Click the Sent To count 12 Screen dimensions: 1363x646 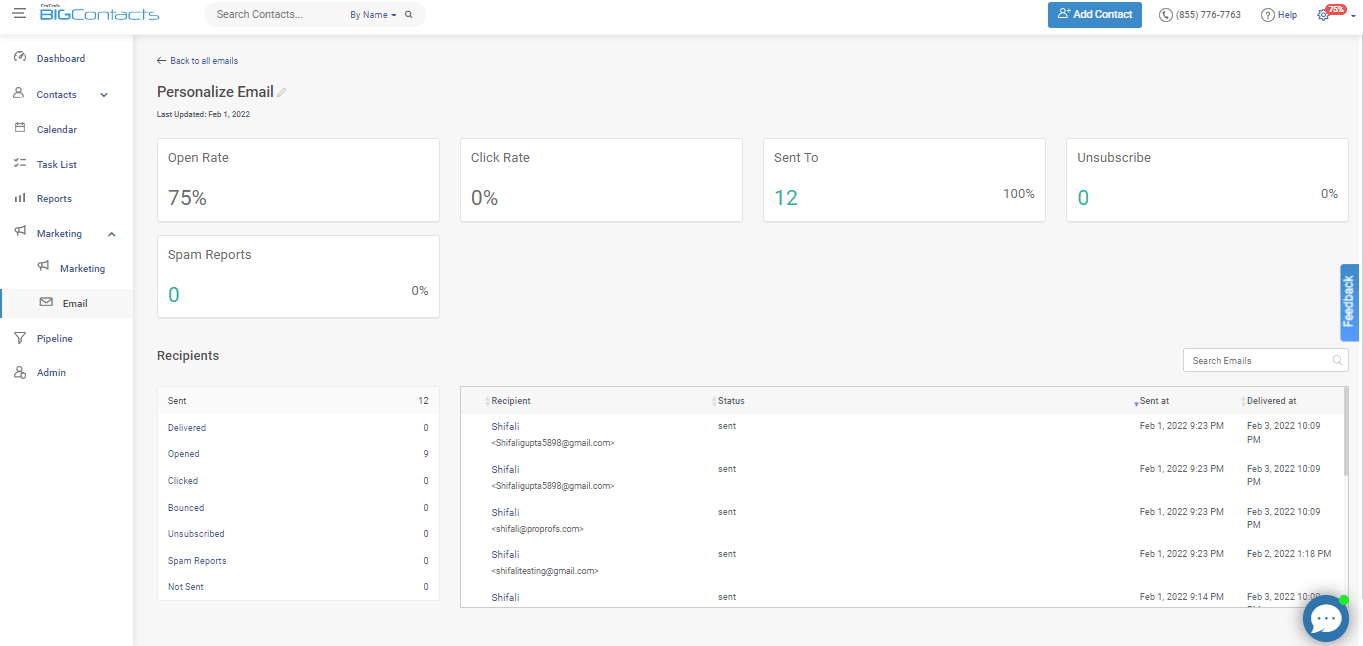[786, 198]
